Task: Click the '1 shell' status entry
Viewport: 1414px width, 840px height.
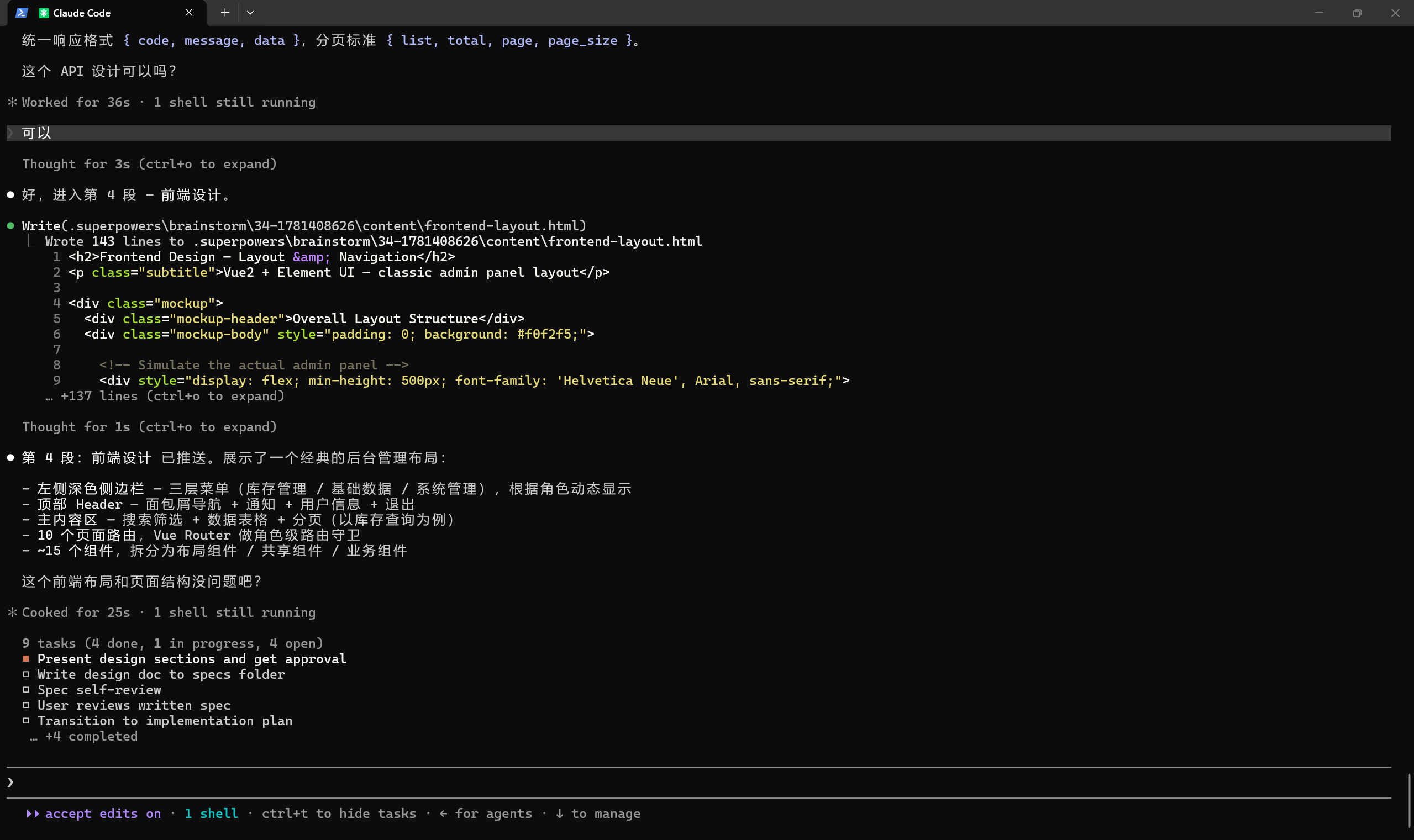Action: [x=211, y=813]
